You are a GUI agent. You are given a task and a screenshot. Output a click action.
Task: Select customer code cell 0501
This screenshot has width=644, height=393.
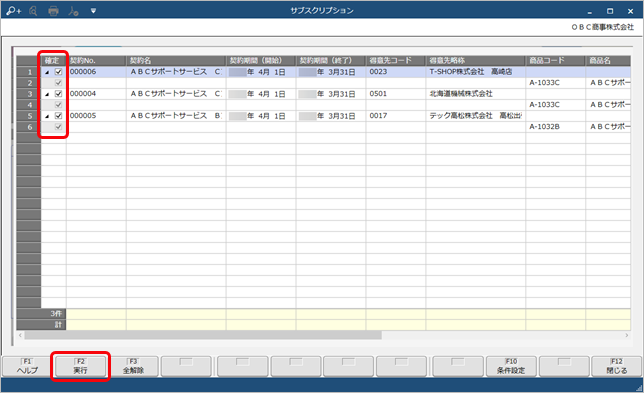coord(396,94)
